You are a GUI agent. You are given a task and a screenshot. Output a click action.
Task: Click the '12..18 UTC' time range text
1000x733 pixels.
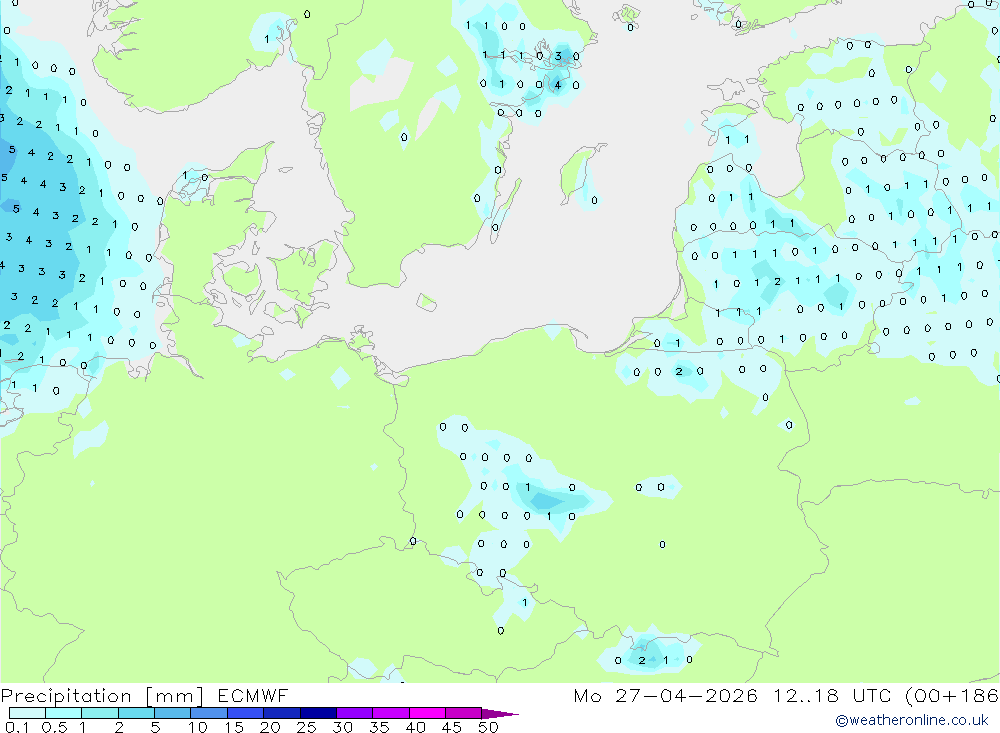832,695
